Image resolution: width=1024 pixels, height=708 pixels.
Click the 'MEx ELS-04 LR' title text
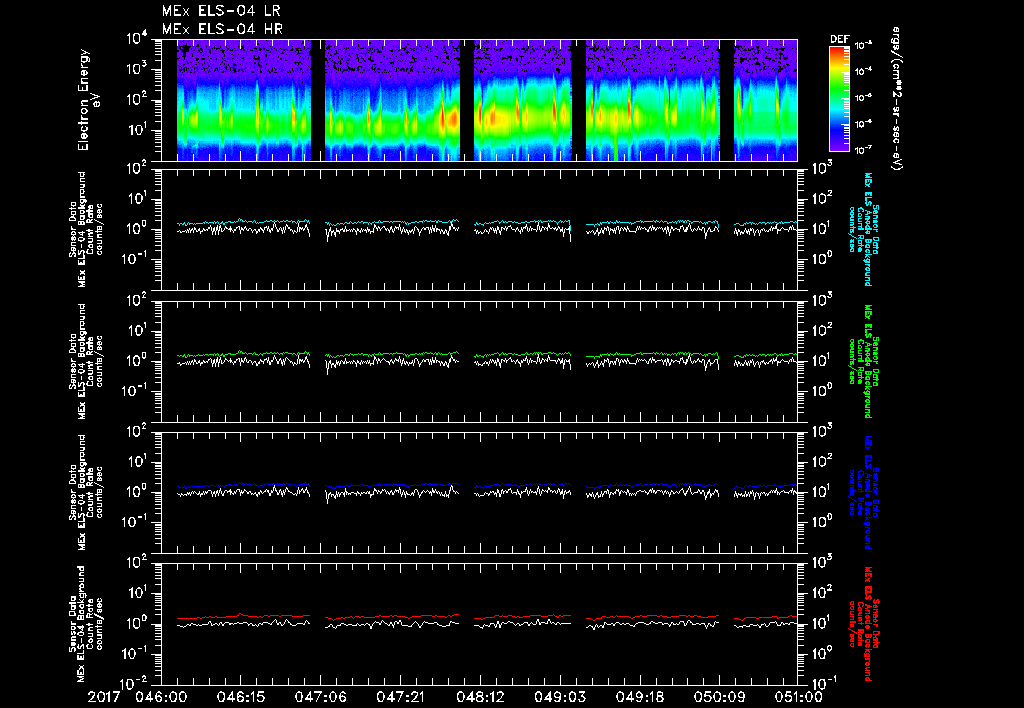(221, 11)
